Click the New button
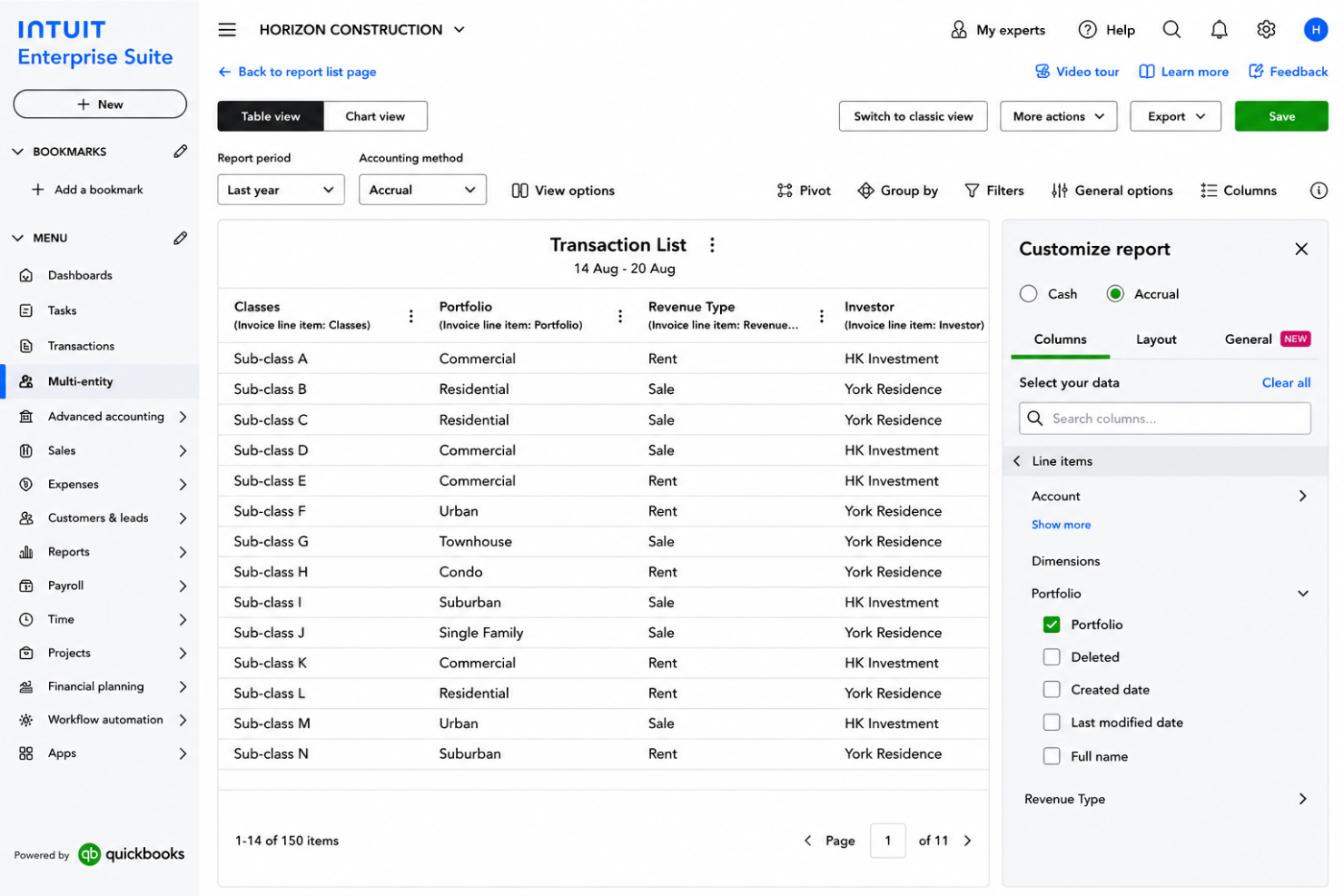This screenshot has width=1344, height=896. tap(100, 104)
